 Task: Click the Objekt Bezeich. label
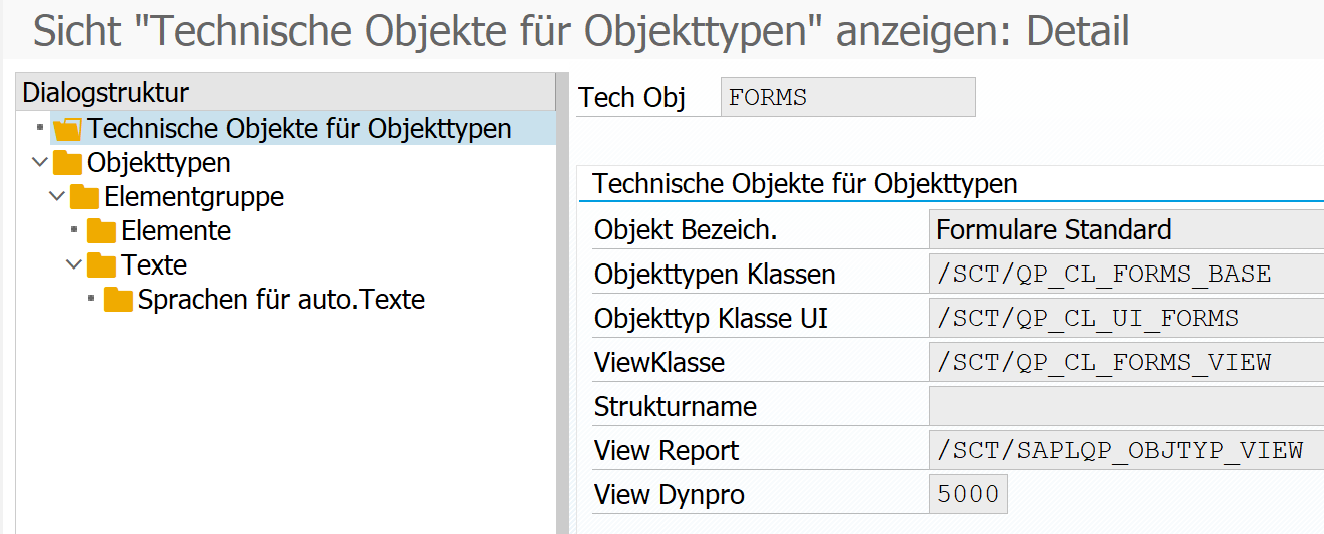pos(685,230)
